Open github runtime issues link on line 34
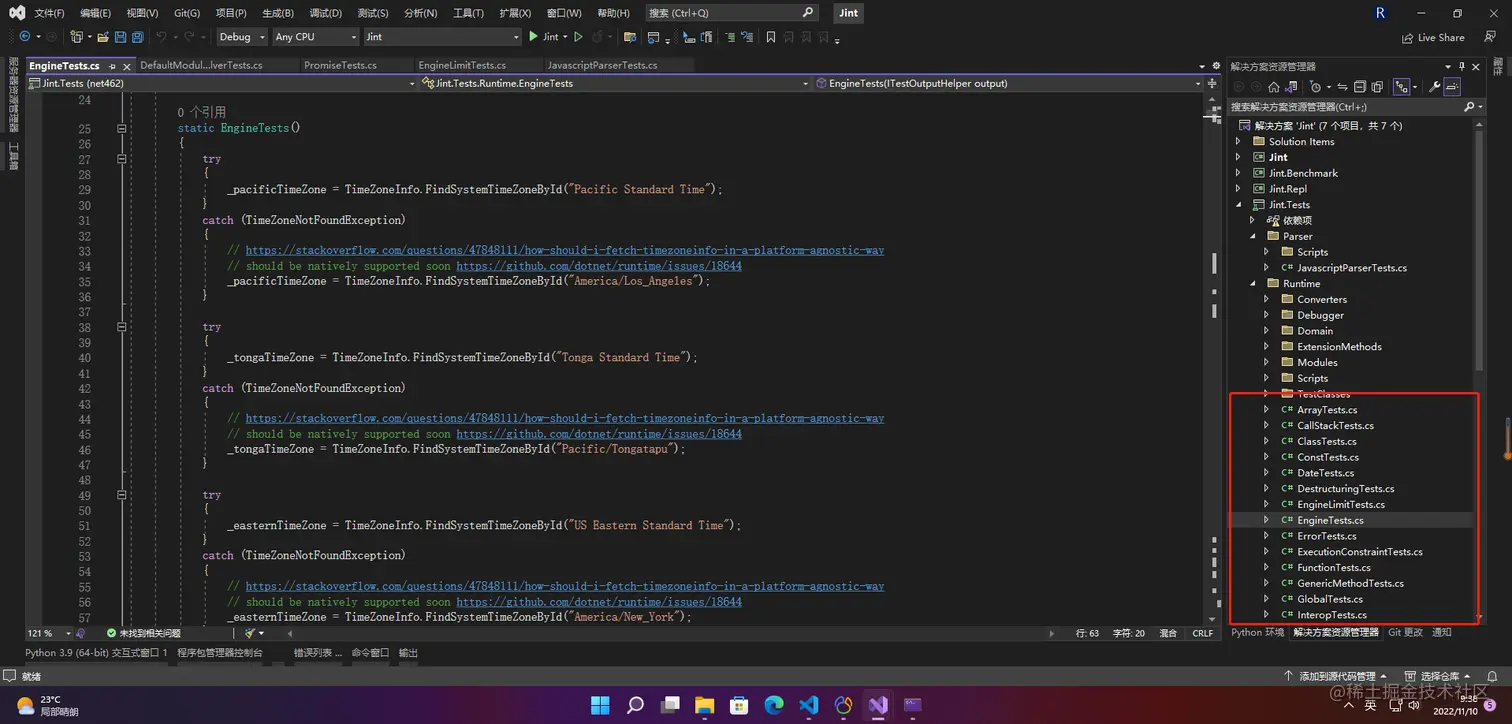This screenshot has height=724, width=1512. click(x=599, y=266)
